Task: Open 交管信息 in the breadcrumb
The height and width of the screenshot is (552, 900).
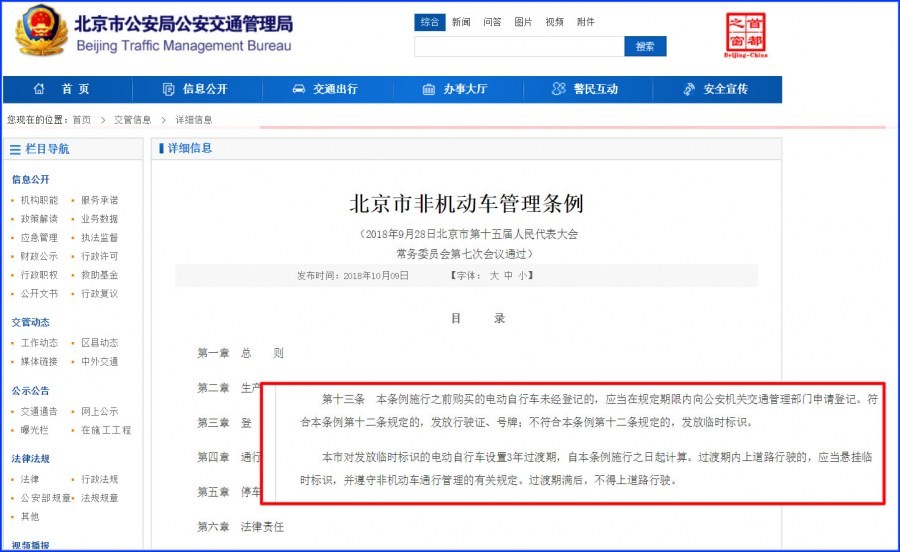Action: tap(132, 119)
